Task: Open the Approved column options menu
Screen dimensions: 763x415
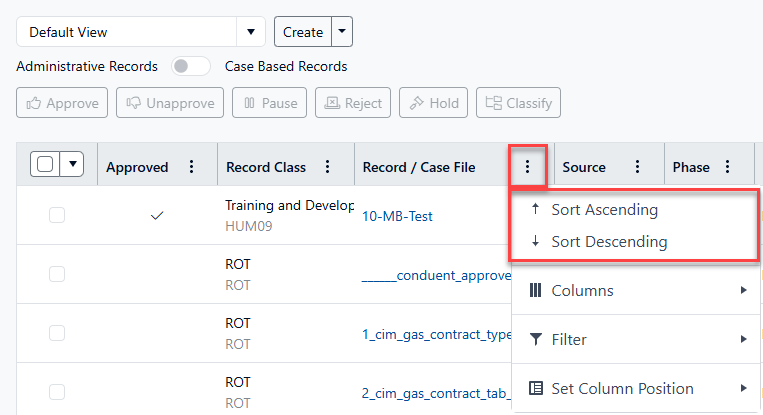Action: (x=192, y=167)
